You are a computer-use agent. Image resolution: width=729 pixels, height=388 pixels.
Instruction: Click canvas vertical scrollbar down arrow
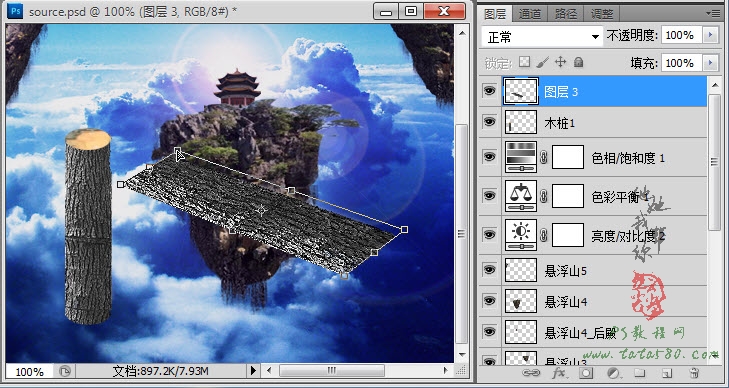pyautogui.click(x=461, y=355)
